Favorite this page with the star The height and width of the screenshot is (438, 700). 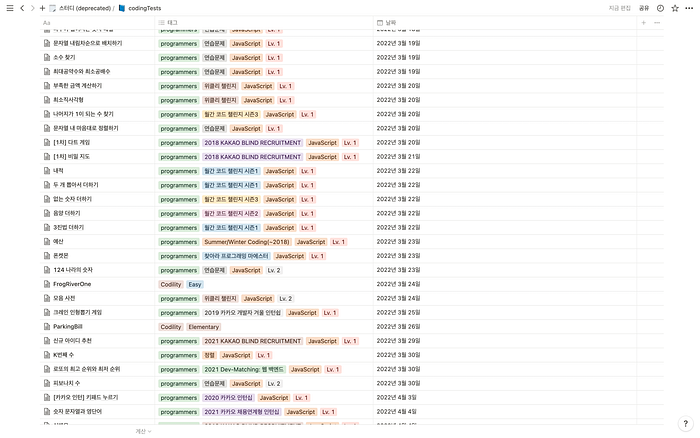click(675, 8)
